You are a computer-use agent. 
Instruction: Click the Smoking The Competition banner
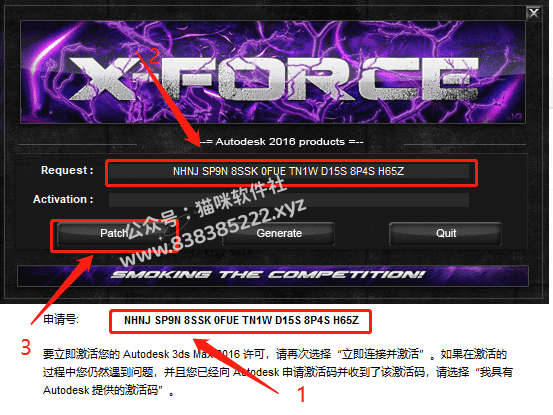pyautogui.click(x=273, y=275)
